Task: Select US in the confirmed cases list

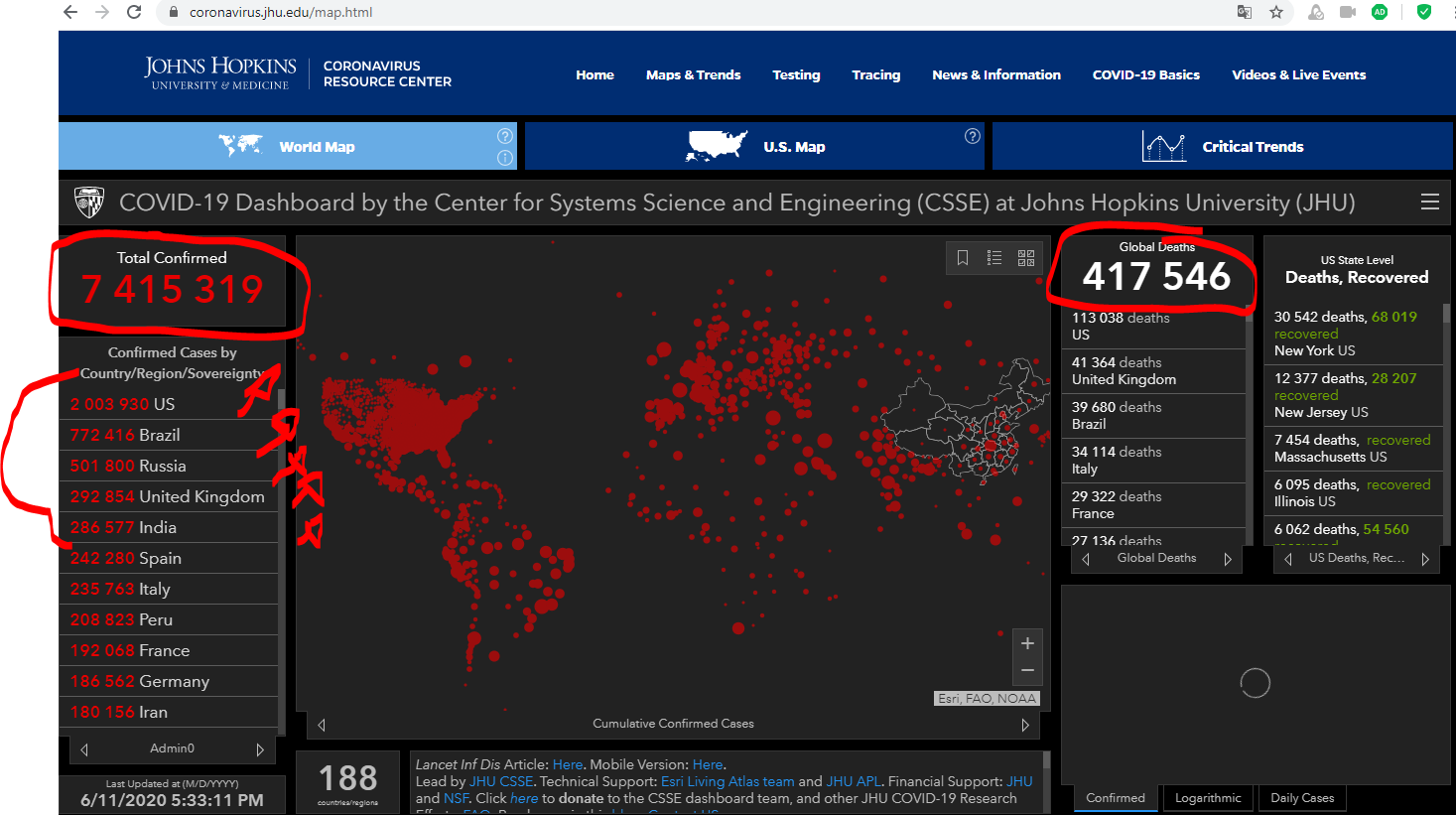Action: coord(169,404)
